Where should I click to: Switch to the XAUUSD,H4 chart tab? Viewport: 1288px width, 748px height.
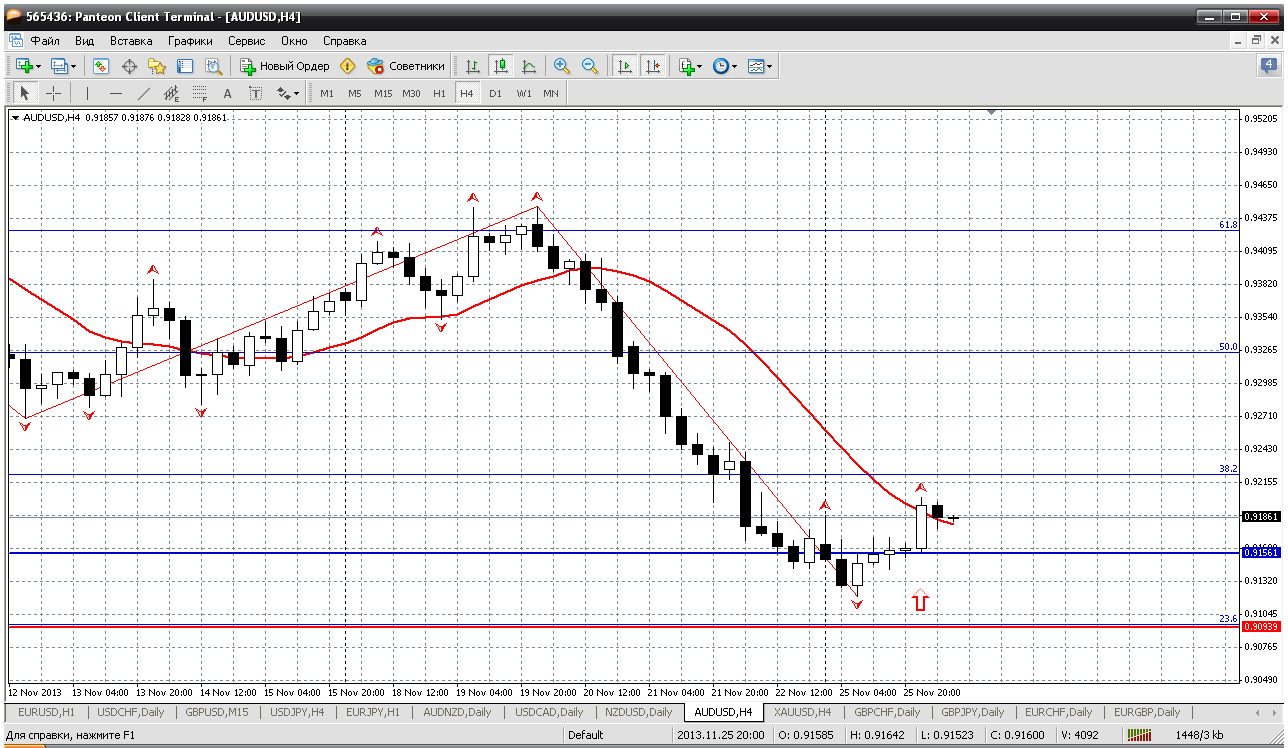[x=803, y=712]
